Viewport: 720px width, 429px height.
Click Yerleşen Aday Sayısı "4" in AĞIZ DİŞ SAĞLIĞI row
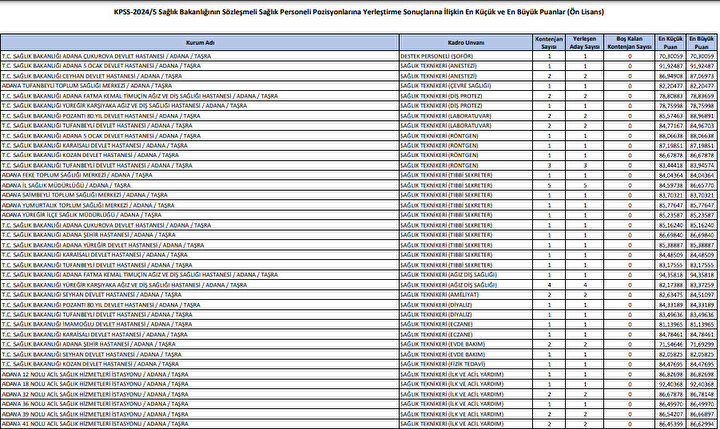pos(585,285)
